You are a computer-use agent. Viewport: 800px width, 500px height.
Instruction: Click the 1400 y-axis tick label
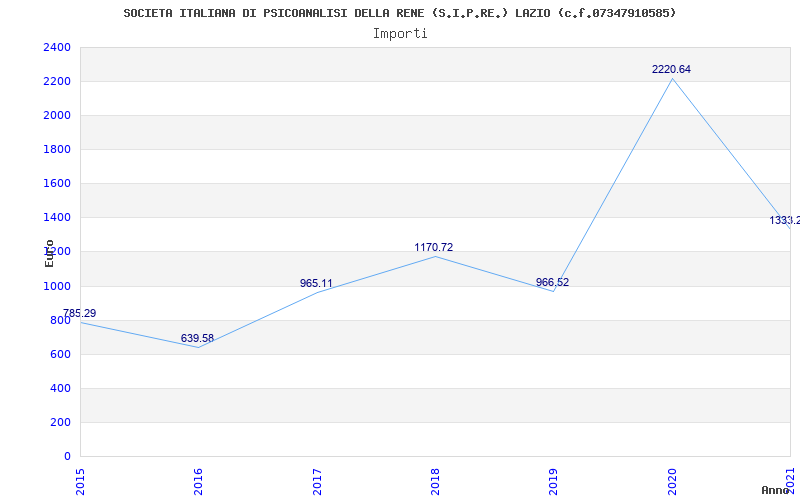coord(57,218)
